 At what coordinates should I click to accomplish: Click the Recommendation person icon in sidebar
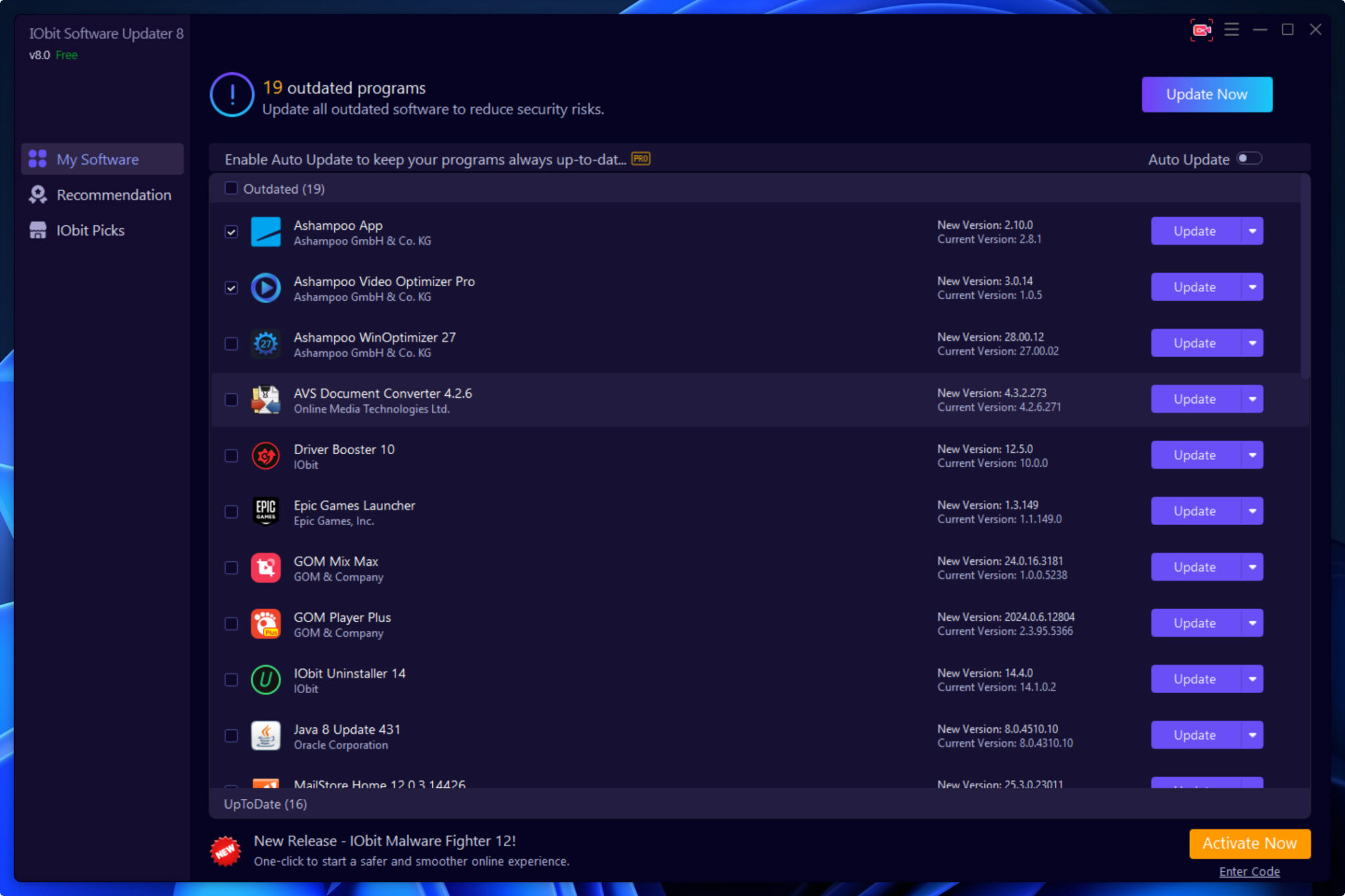(37, 194)
